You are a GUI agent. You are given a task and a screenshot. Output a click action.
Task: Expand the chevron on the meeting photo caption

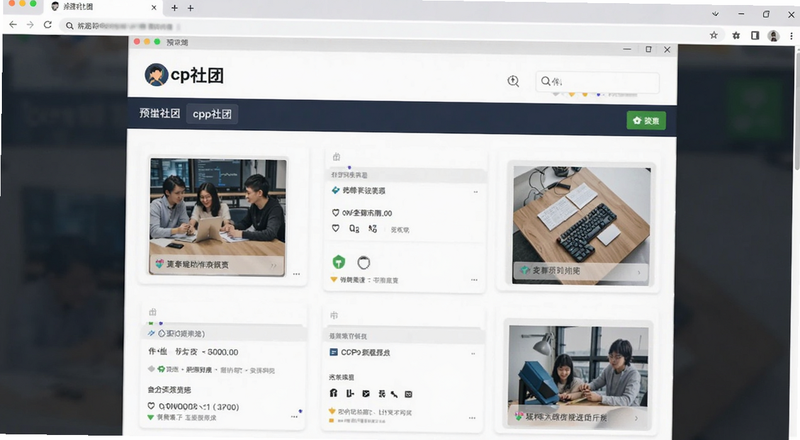pyautogui.click(x=273, y=265)
